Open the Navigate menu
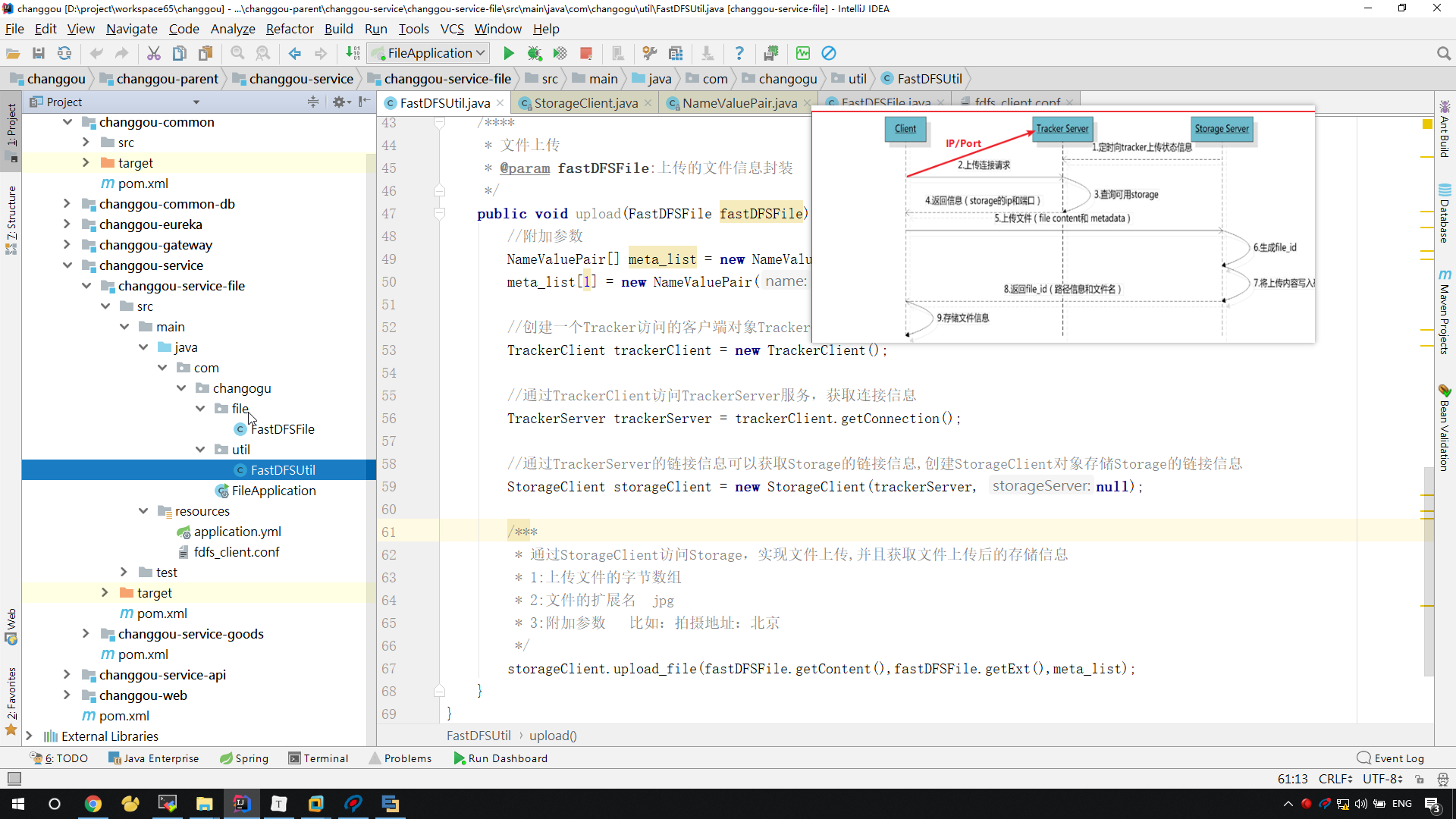This screenshot has height=819, width=1456. tap(131, 29)
